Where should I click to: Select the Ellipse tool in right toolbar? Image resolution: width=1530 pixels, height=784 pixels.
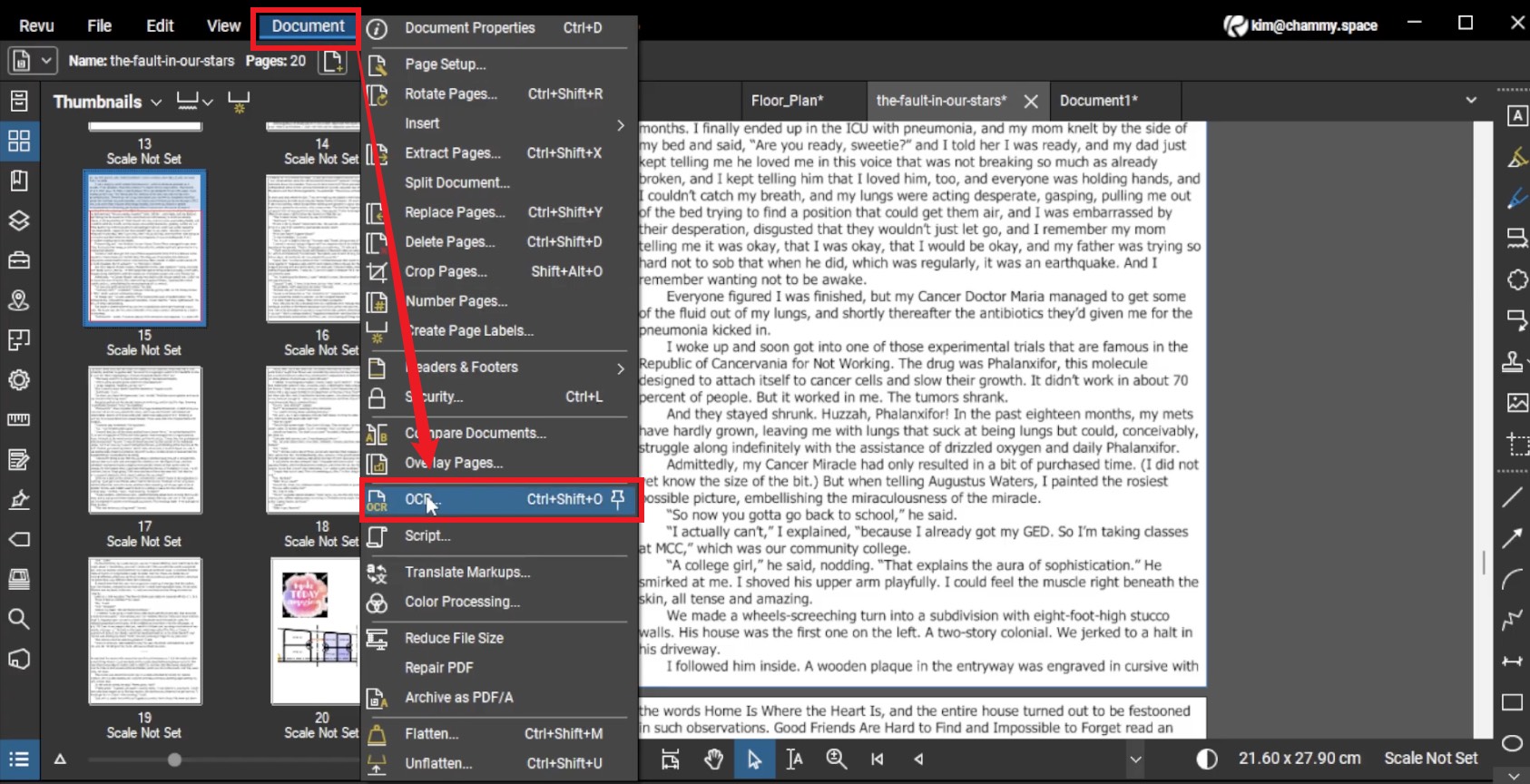[x=1513, y=743]
